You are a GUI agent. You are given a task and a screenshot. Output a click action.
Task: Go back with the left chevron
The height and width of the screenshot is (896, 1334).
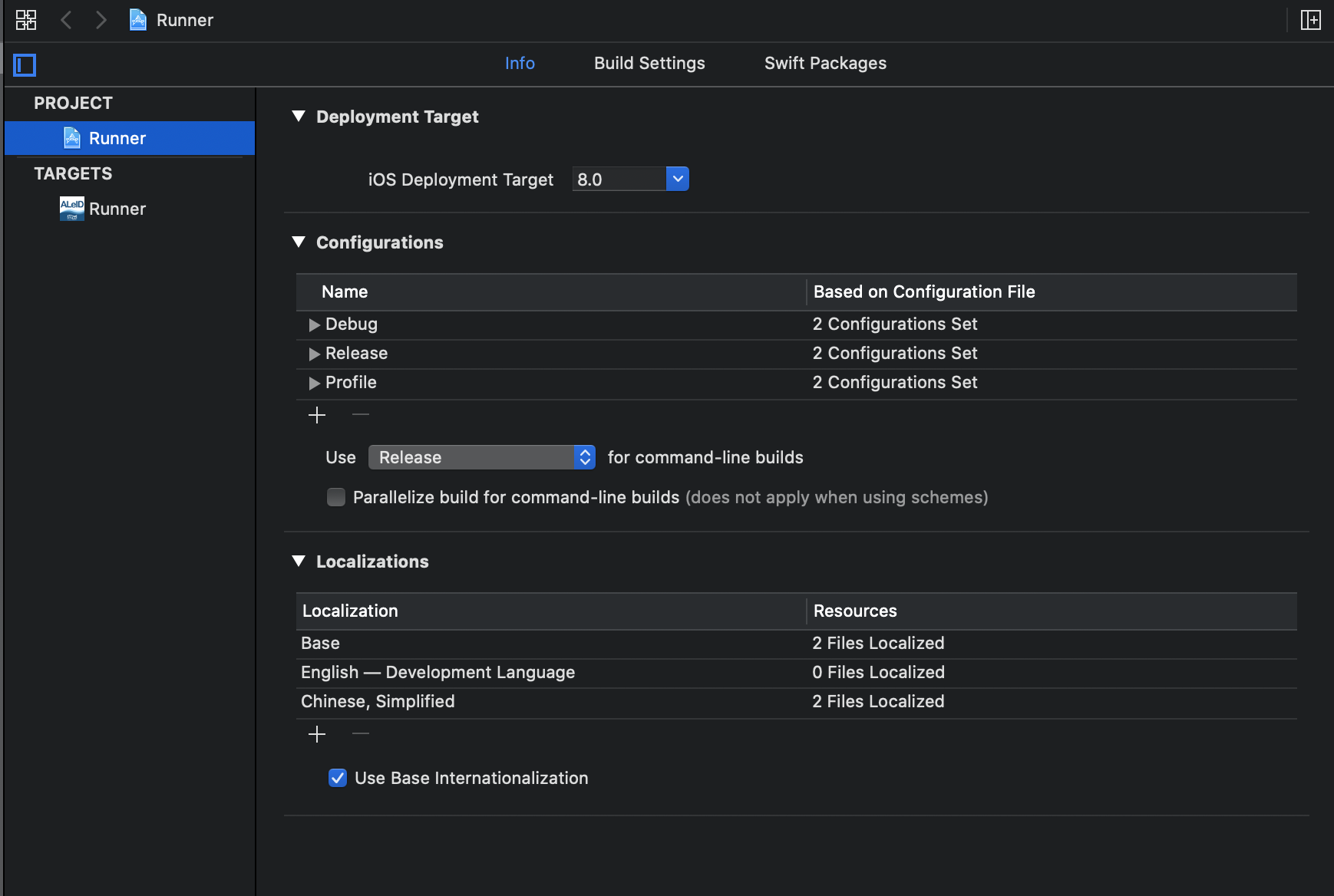coord(67,20)
